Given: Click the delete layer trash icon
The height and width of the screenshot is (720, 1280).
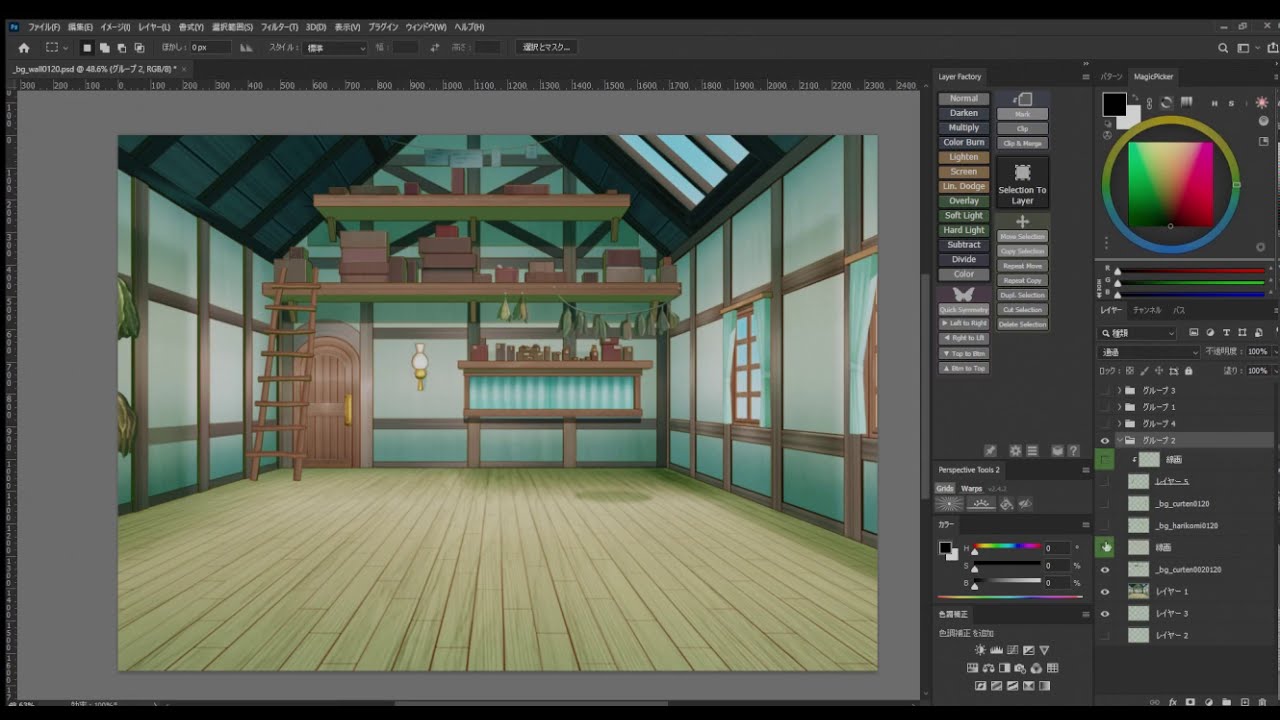Looking at the screenshot, I should (1262, 703).
